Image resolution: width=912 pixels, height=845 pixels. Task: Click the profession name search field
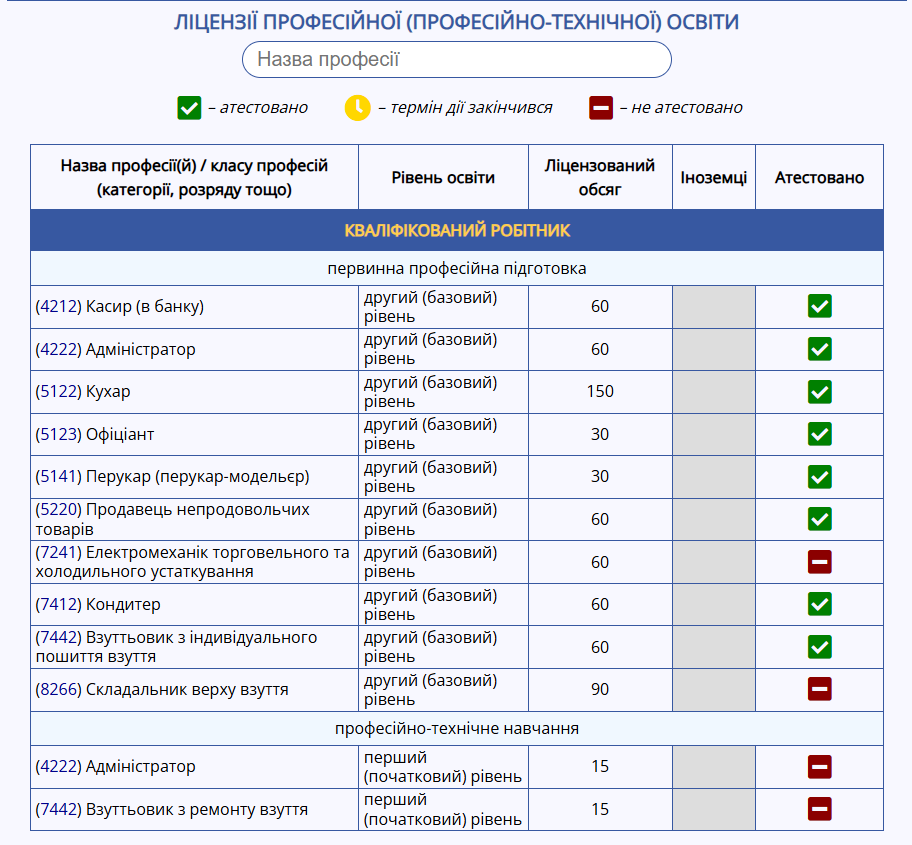456,60
